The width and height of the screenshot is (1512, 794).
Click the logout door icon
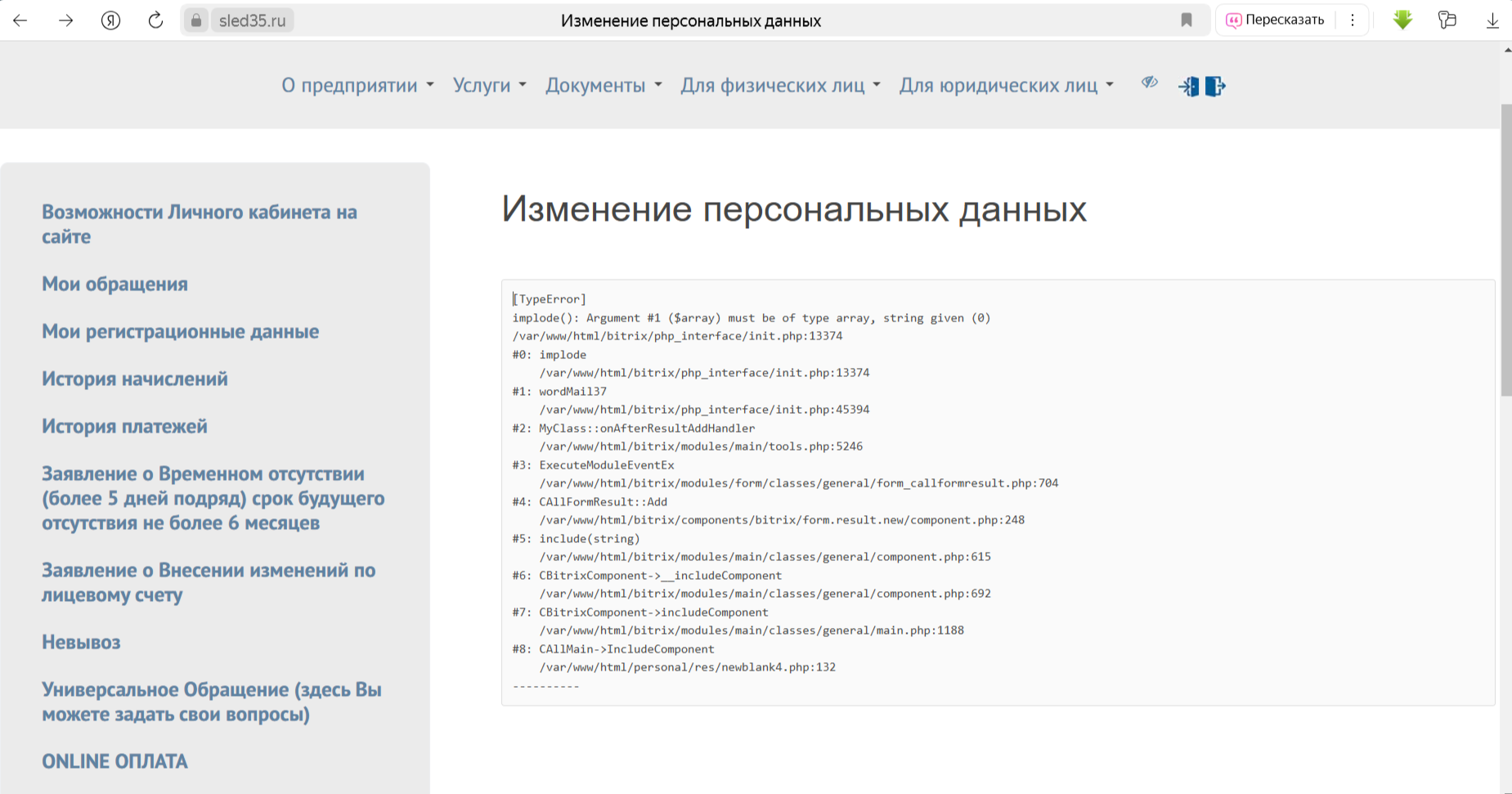click(x=1215, y=86)
